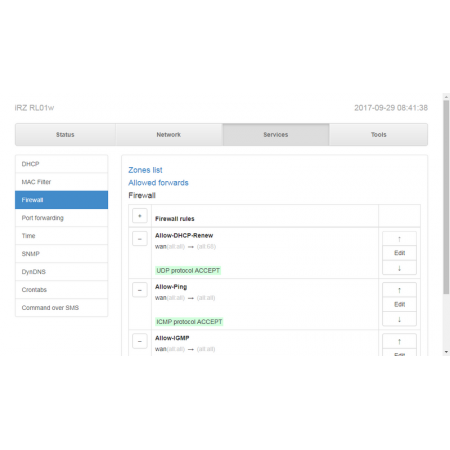Open the Zones list link
The image size is (450, 450).
click(145, 170)
